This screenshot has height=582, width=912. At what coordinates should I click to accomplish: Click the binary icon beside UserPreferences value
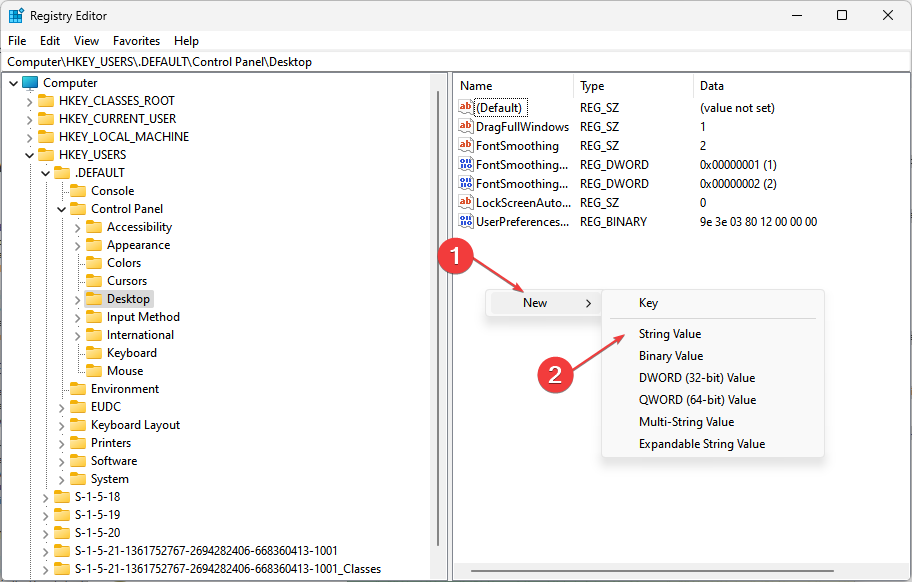[465, 222]
